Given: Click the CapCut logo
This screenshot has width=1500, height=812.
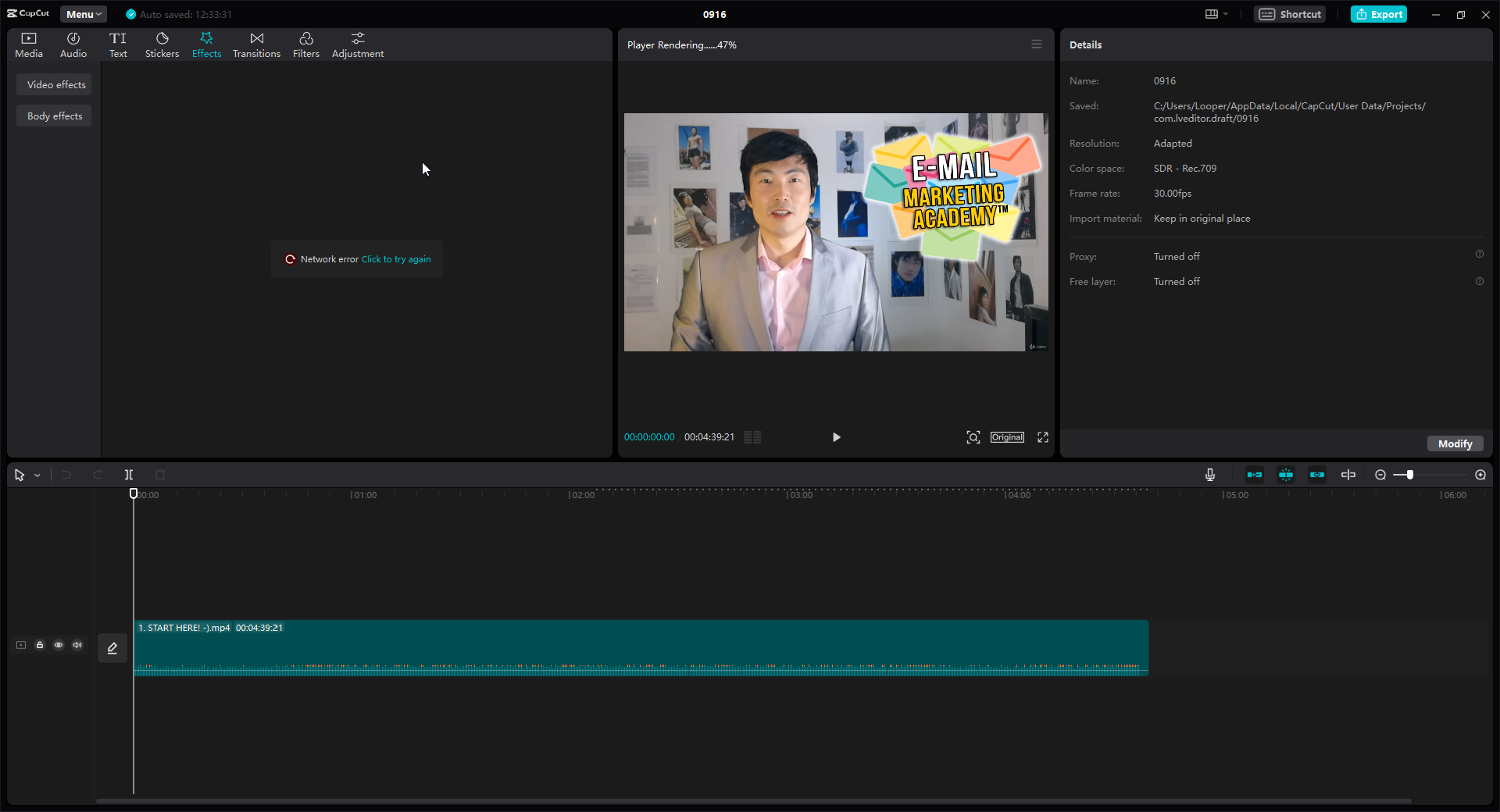Looking at the screenshot, I should [28, 13].
